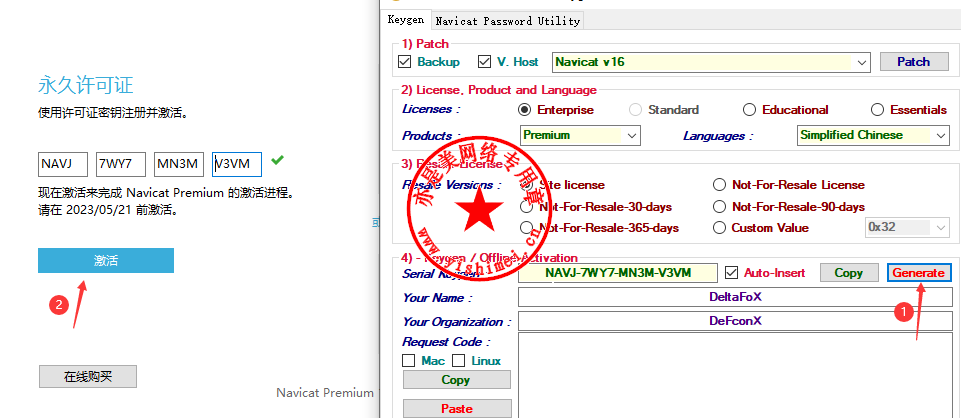Click the Generate serial button

pos(919,273)
